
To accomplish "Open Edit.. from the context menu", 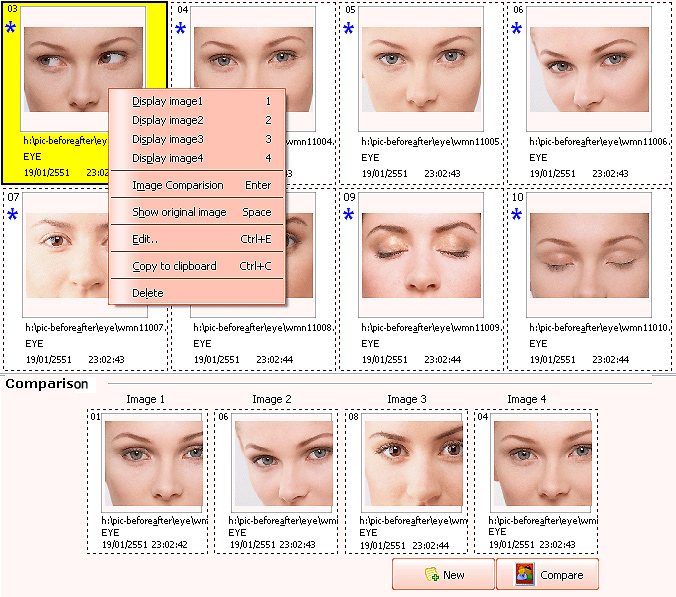I will coord(197,239).
